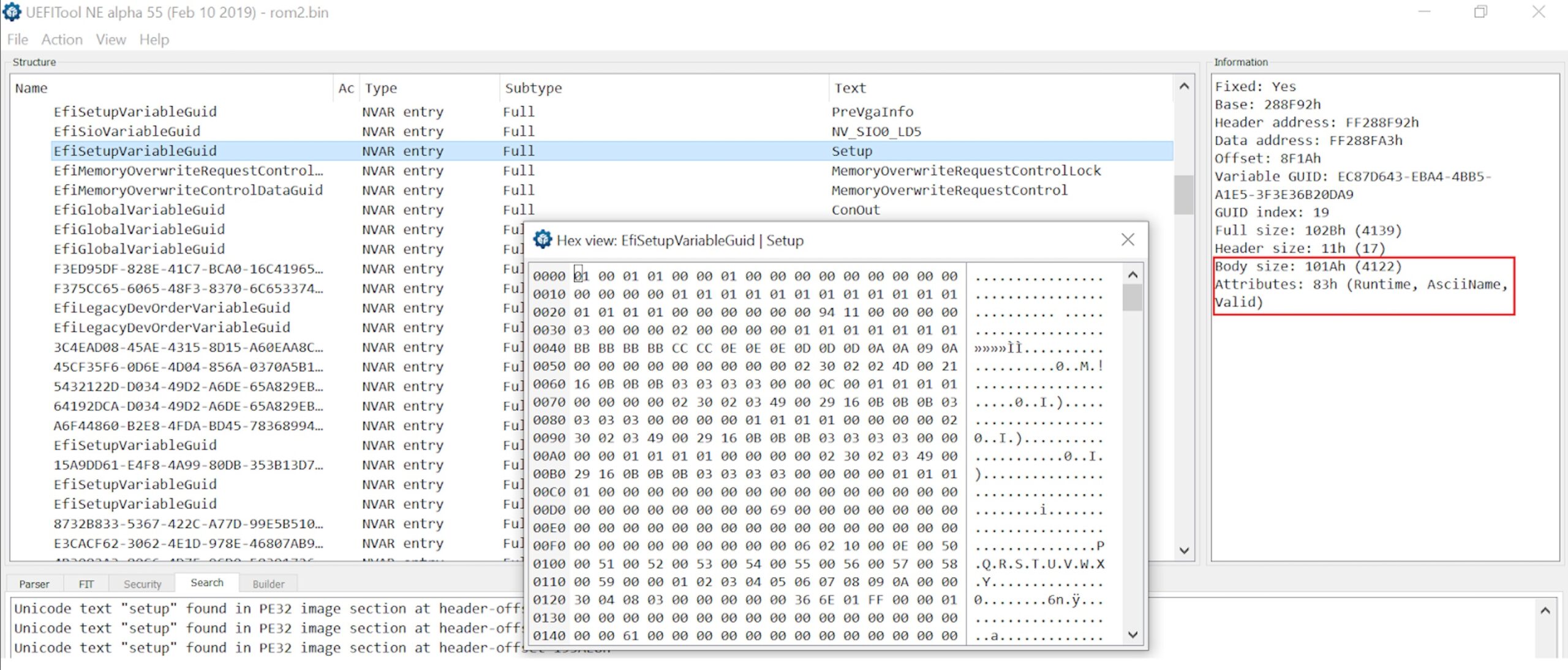Open the View menu

[110, 39]
